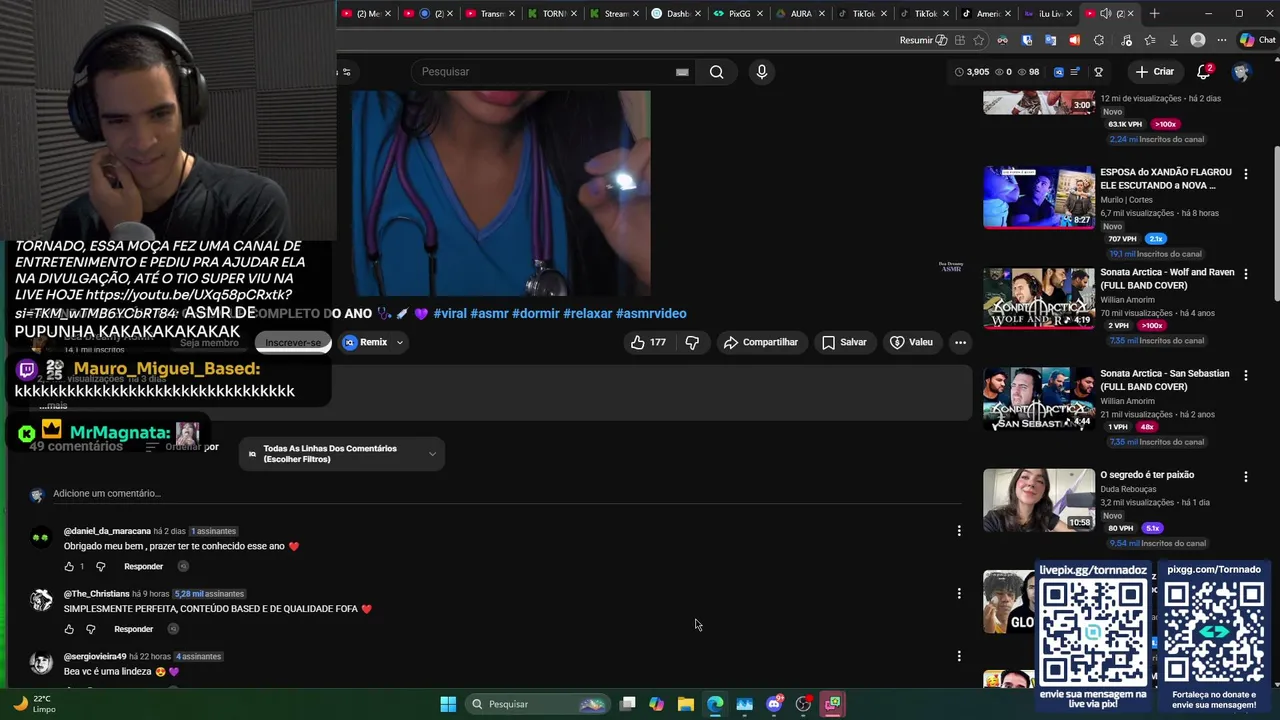Open Windows Start menu

click(448, 704)
